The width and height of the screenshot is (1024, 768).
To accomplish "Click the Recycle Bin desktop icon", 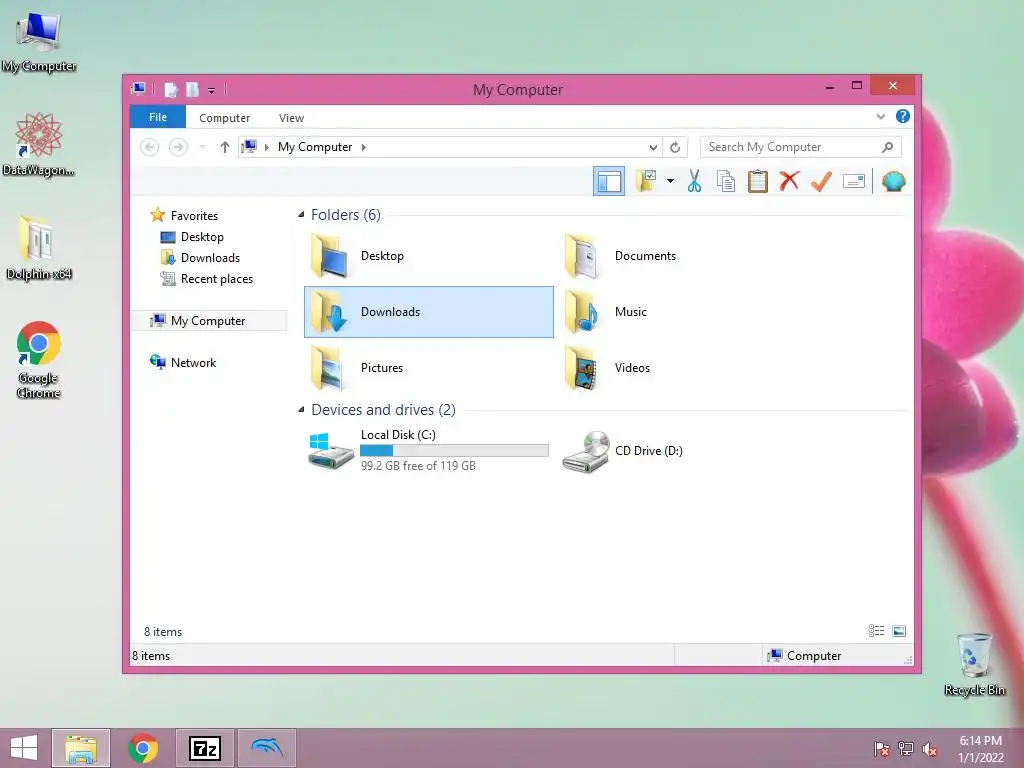I will pos(974,664).
